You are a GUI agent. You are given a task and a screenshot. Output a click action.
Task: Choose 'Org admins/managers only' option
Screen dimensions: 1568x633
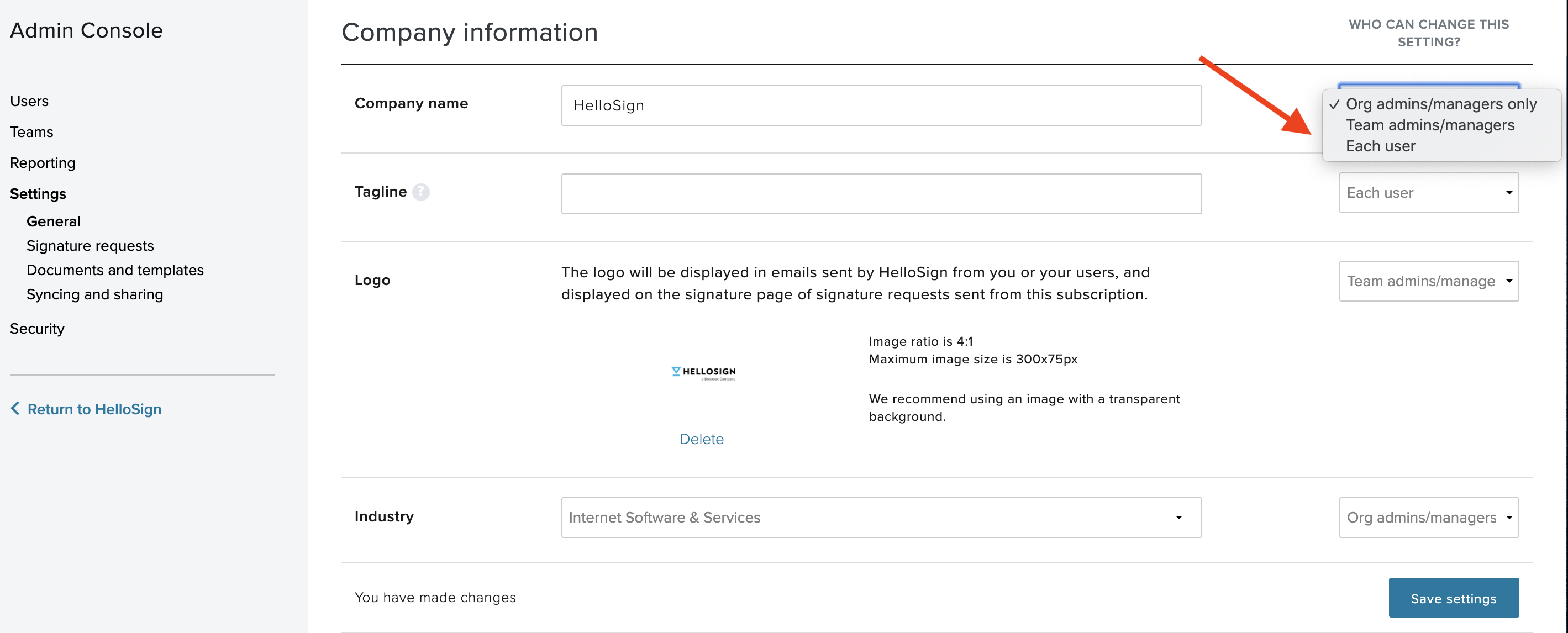1441,104
